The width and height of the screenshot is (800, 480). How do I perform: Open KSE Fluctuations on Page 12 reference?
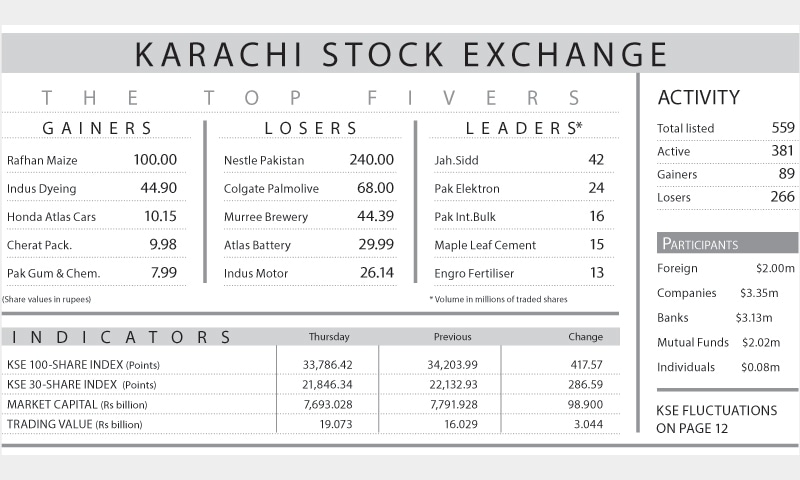click(717, 419)
